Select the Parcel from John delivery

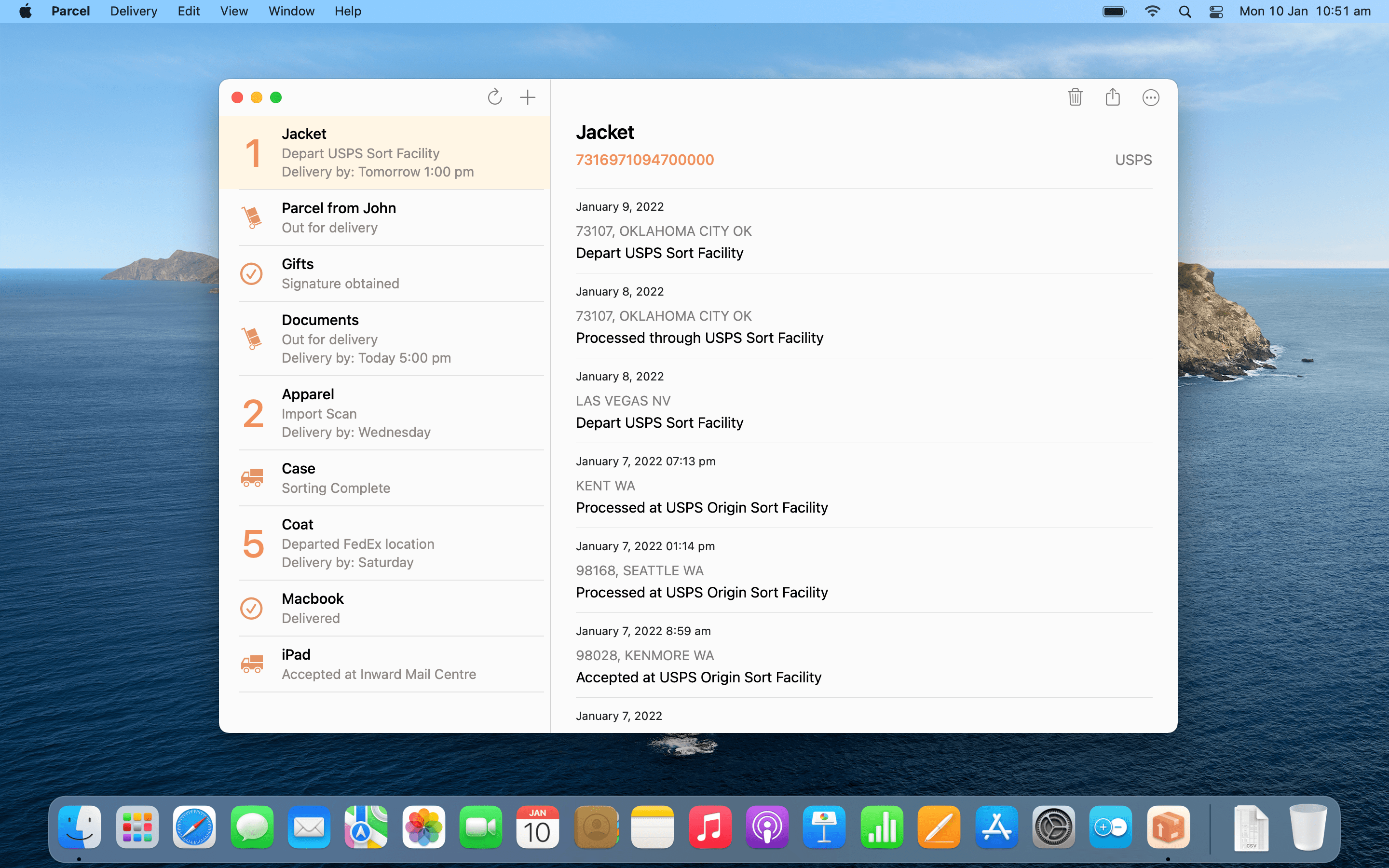click(x=384, y=217)
